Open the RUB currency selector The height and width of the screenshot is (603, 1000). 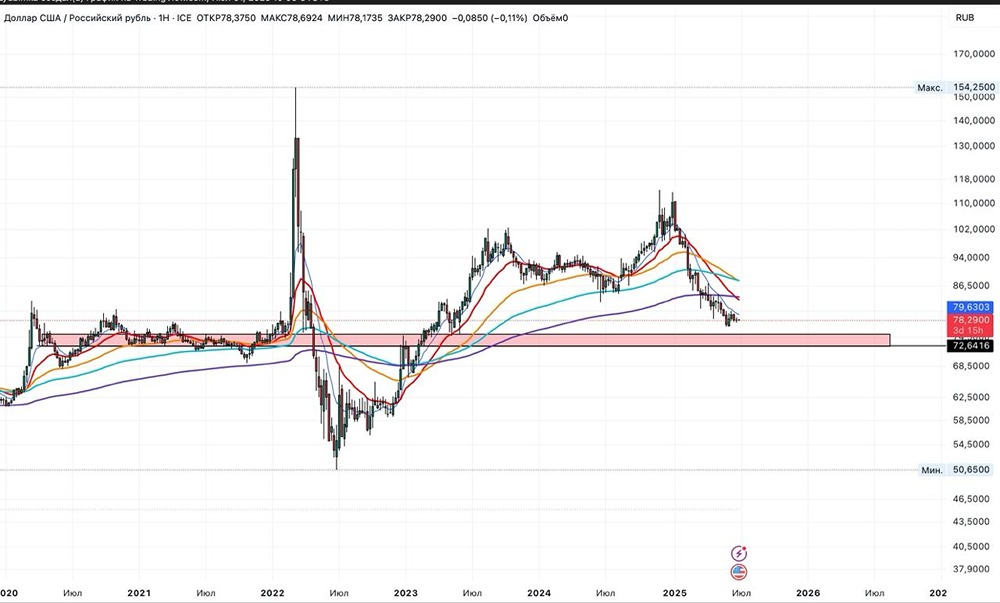964,18
